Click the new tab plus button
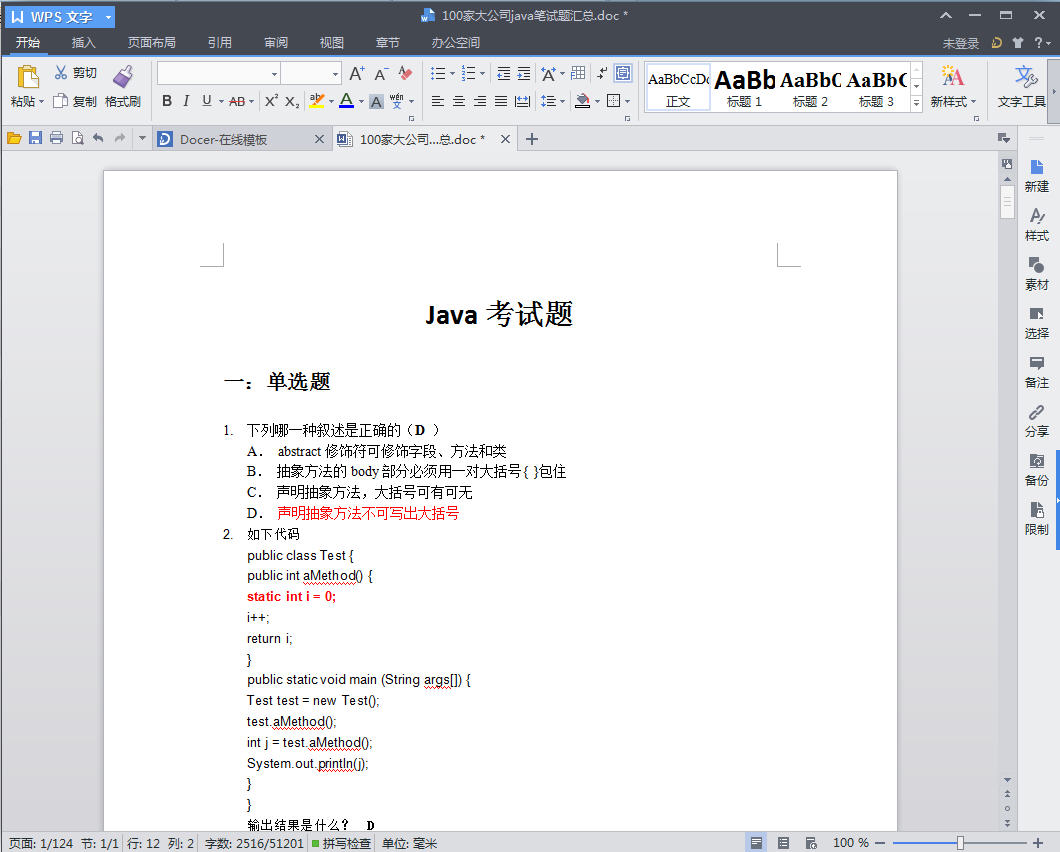The width and height of the screenshot is (1060, 852). tap(532, 139)
